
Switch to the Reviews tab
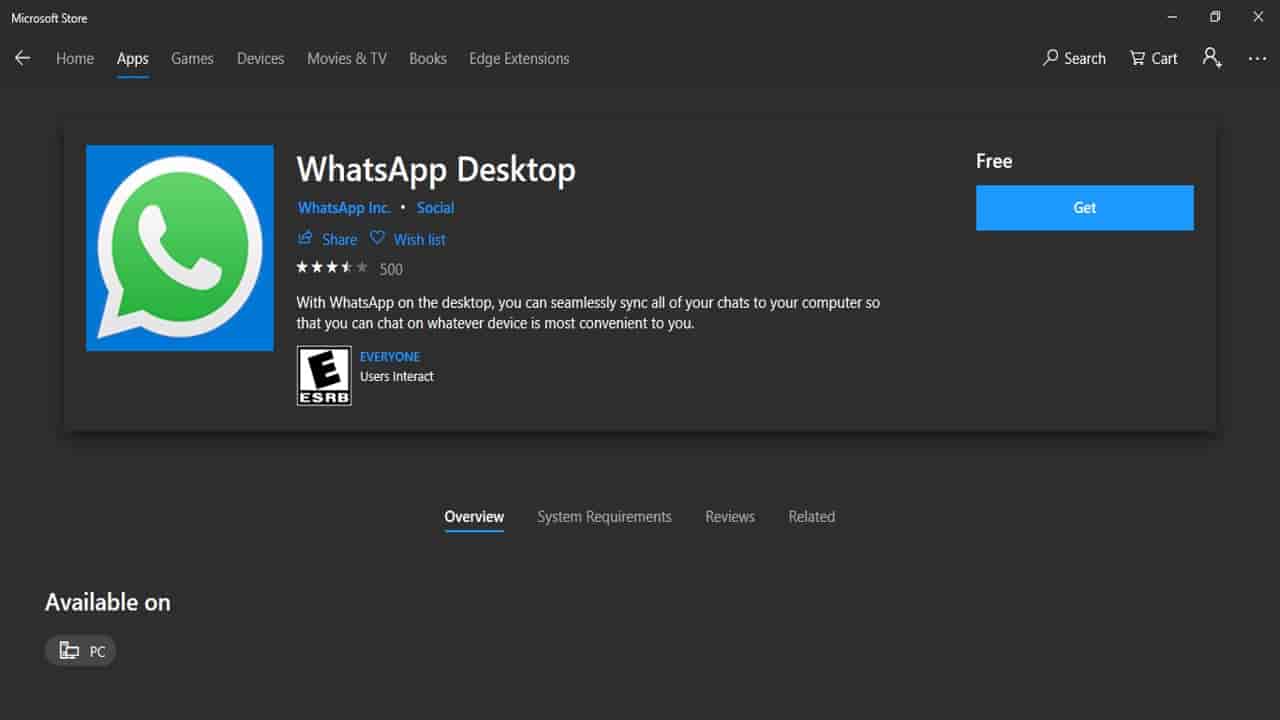(729, 517)
